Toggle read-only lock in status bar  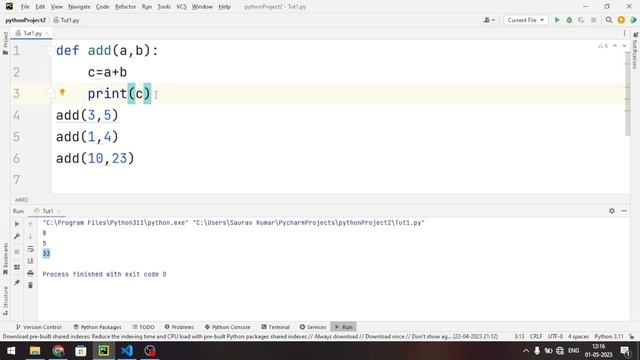coord(631,337)
